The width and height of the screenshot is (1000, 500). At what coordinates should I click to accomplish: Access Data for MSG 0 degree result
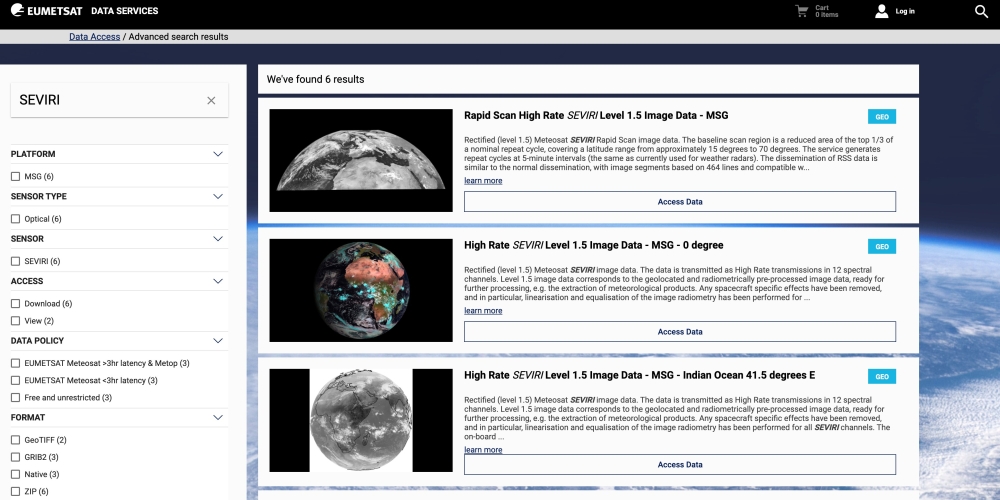click(x=680, y=332)
